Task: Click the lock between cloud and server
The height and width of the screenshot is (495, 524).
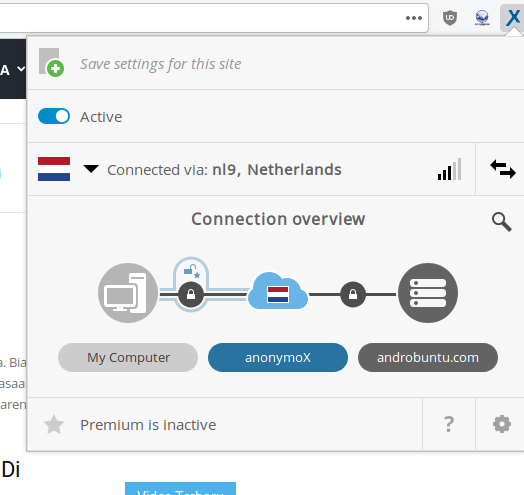Action: click(x=353, y=294)
